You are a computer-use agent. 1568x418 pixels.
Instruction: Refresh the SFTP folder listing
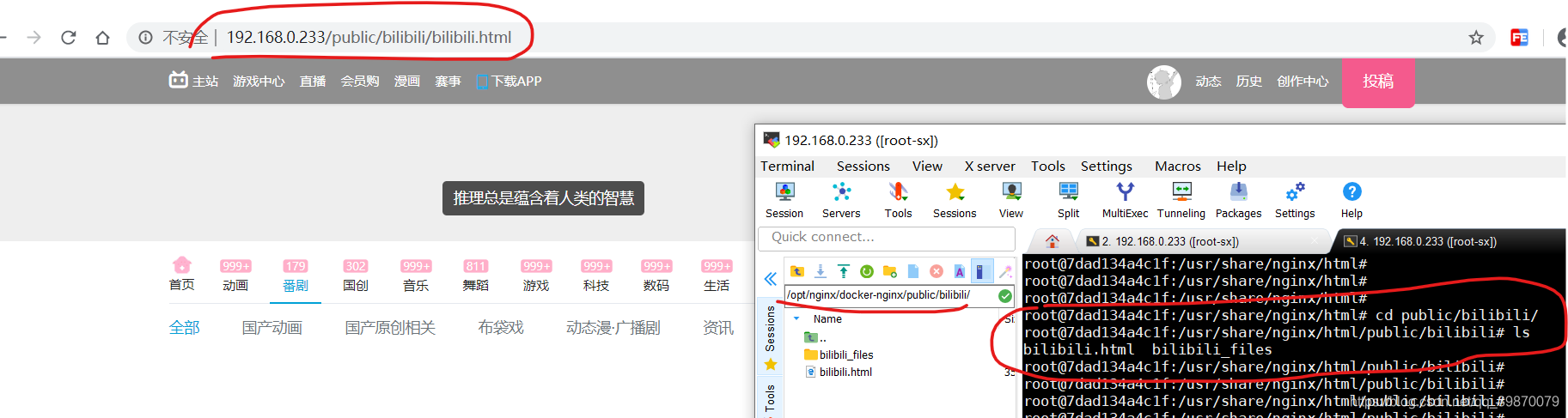tap(867, 271)
